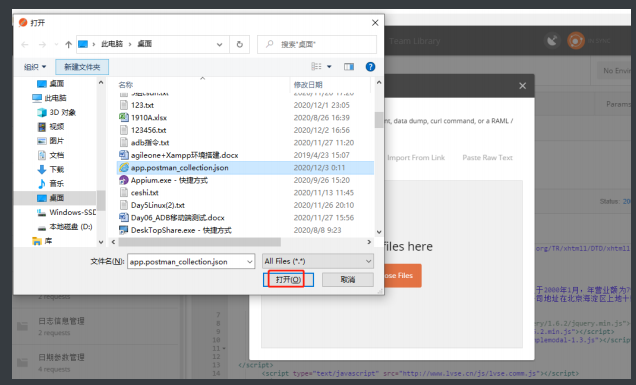The height and width of the screenshot is (385, 636).
Task: Select 音乐 in navigation pane
Action: click(51, 183)
